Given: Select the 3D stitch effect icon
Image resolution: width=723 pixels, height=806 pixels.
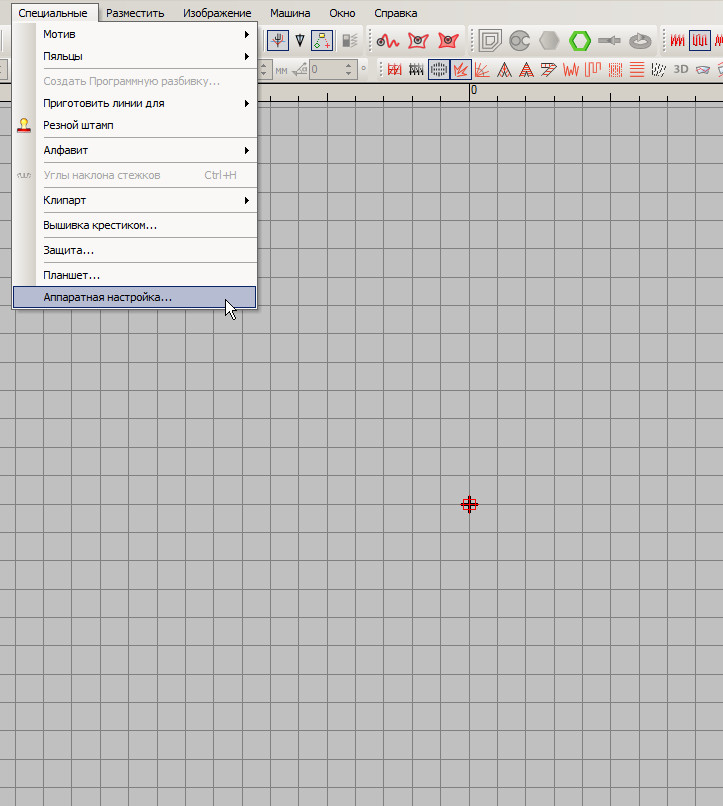Looking at the screenshot, I should 681,70.
